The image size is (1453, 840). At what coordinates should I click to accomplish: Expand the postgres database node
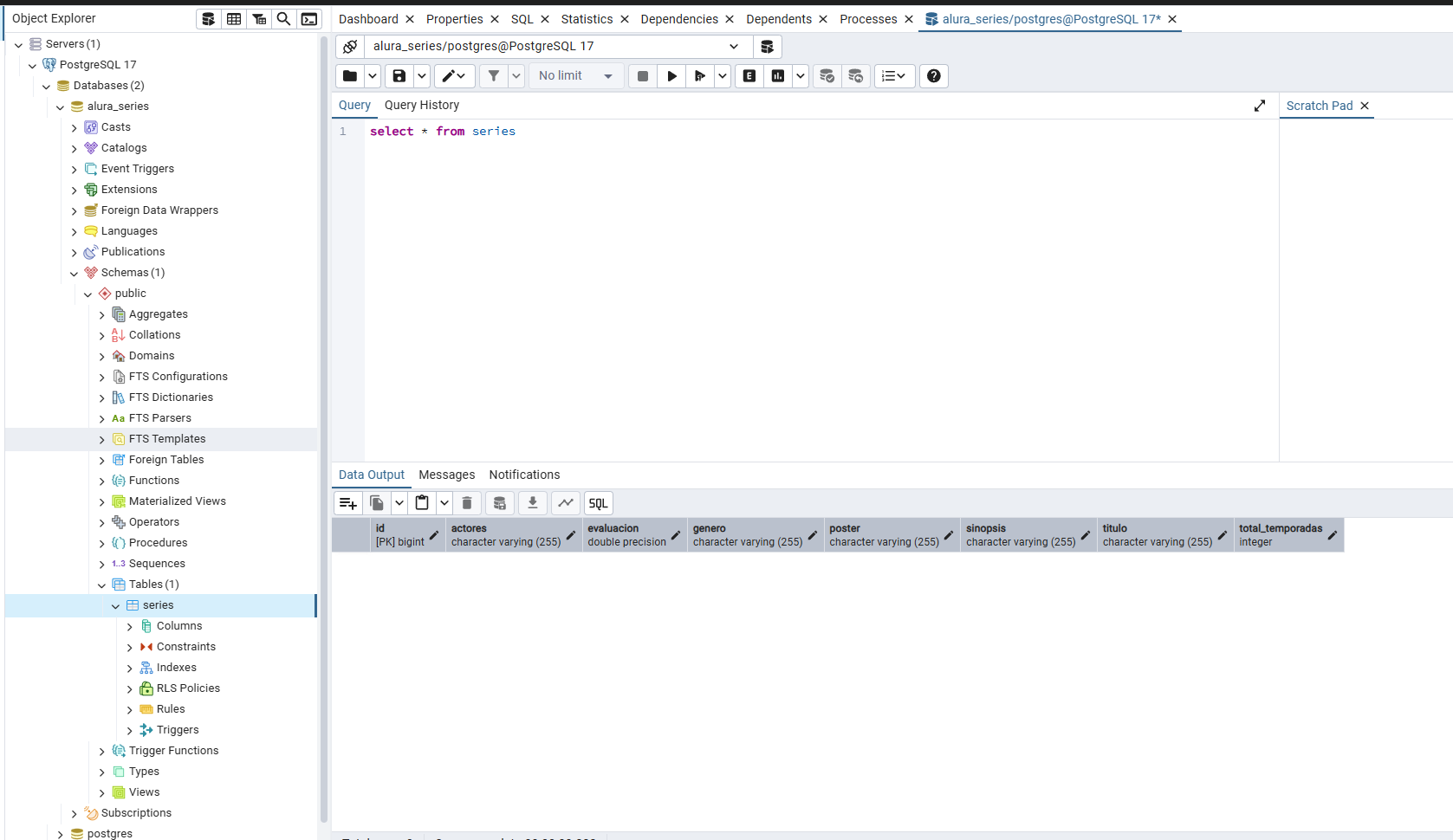click(61, 834)
